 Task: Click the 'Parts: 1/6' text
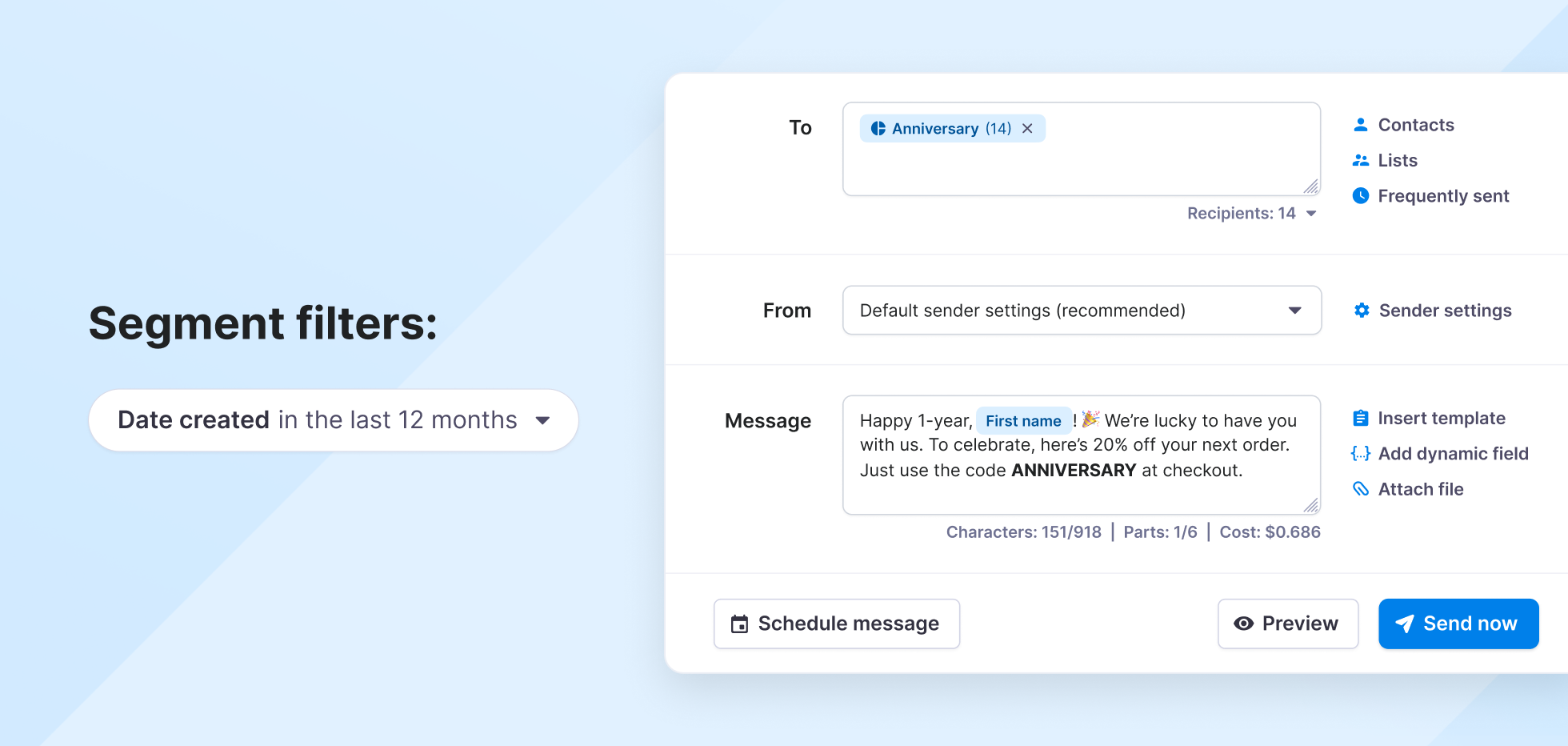[x=1160, y=532]
